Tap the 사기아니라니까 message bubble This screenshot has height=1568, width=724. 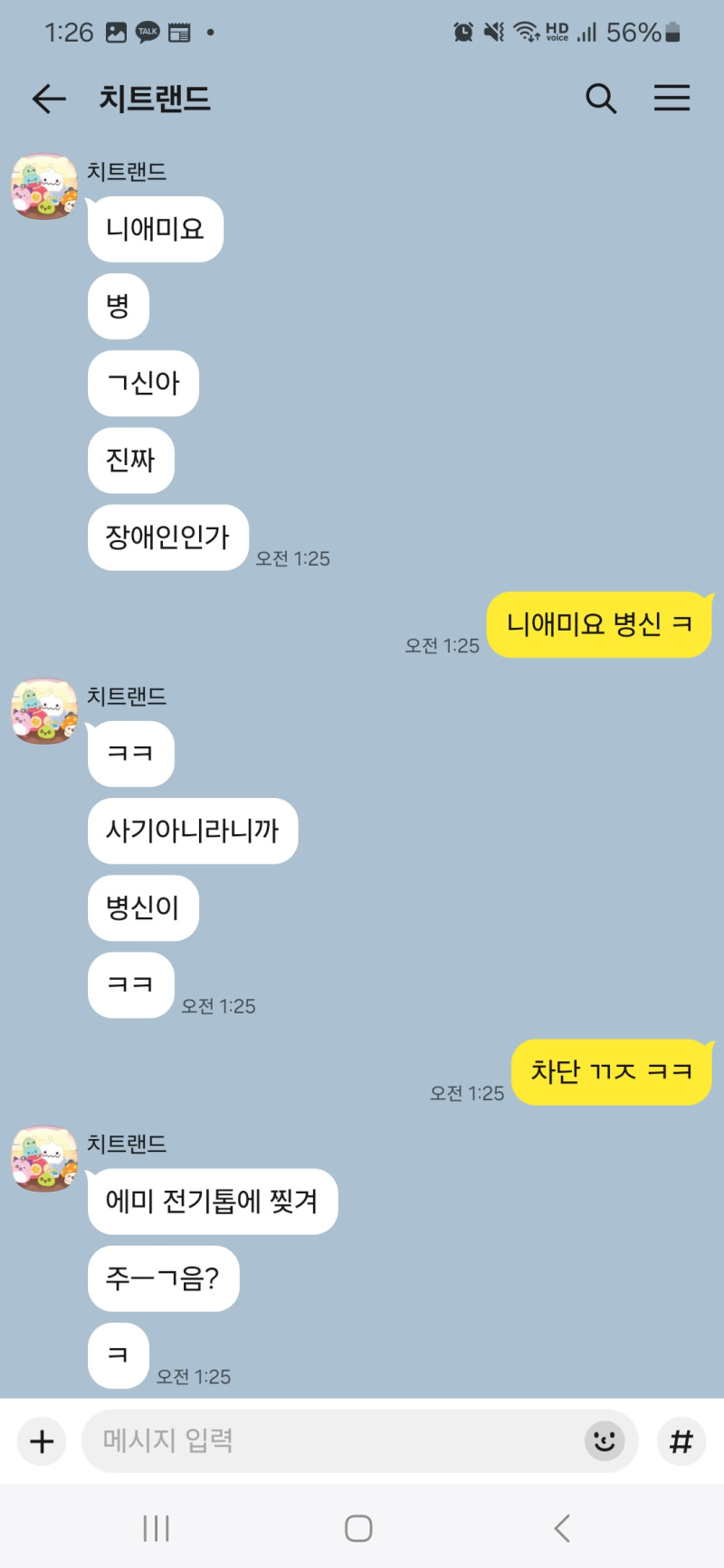point(193,831)
